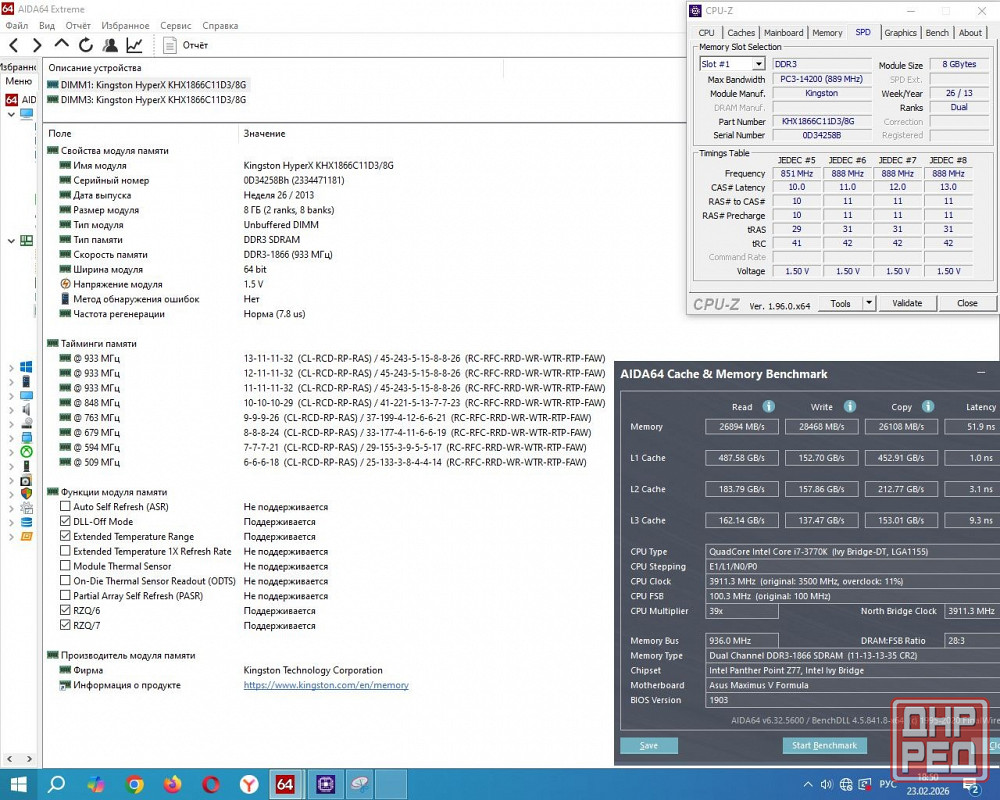Open the Kingston memory product link

[x=326, y=685]
